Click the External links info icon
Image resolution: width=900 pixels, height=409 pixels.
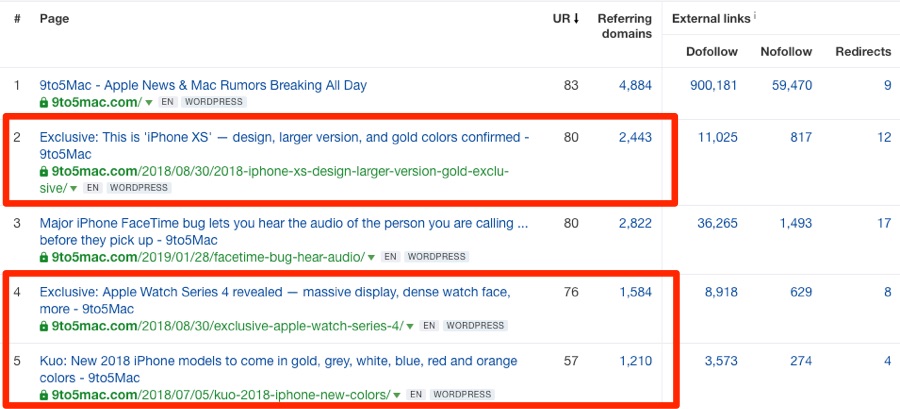pos(755,16)
